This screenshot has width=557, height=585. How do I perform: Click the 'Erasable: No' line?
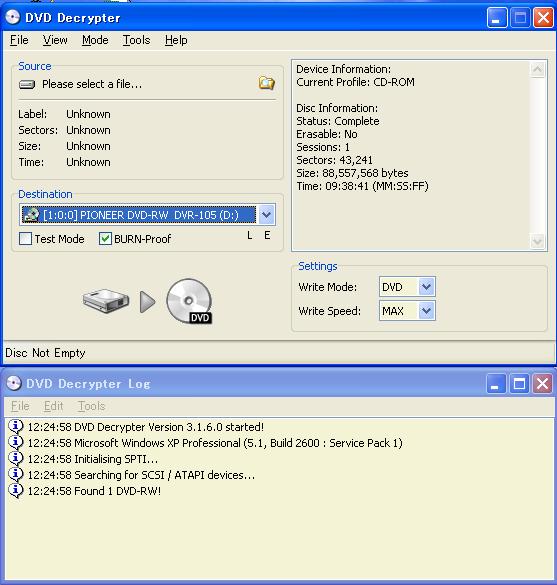(327, 134)
